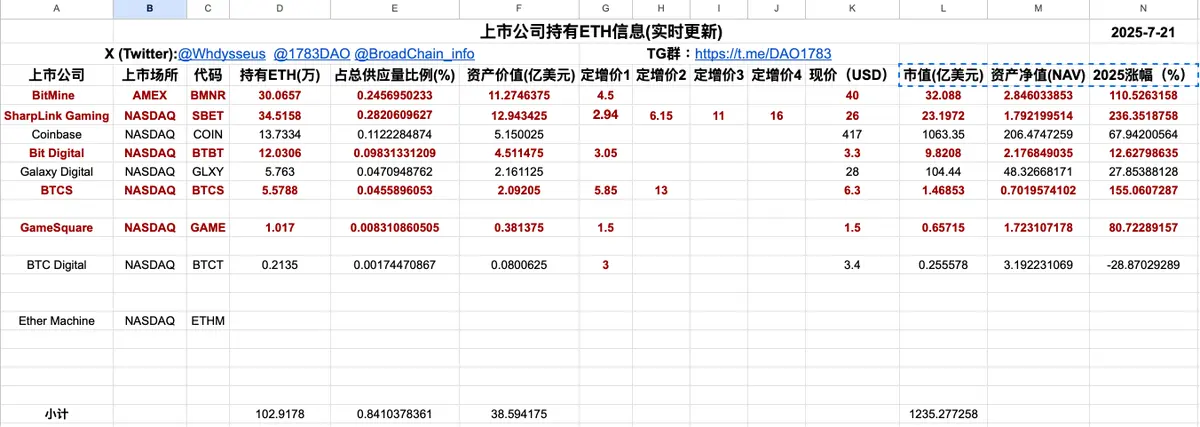Viewport: 1200px width, 427px height.
Task: Select the Coinbase company cell
Action: tap(57, 134)
